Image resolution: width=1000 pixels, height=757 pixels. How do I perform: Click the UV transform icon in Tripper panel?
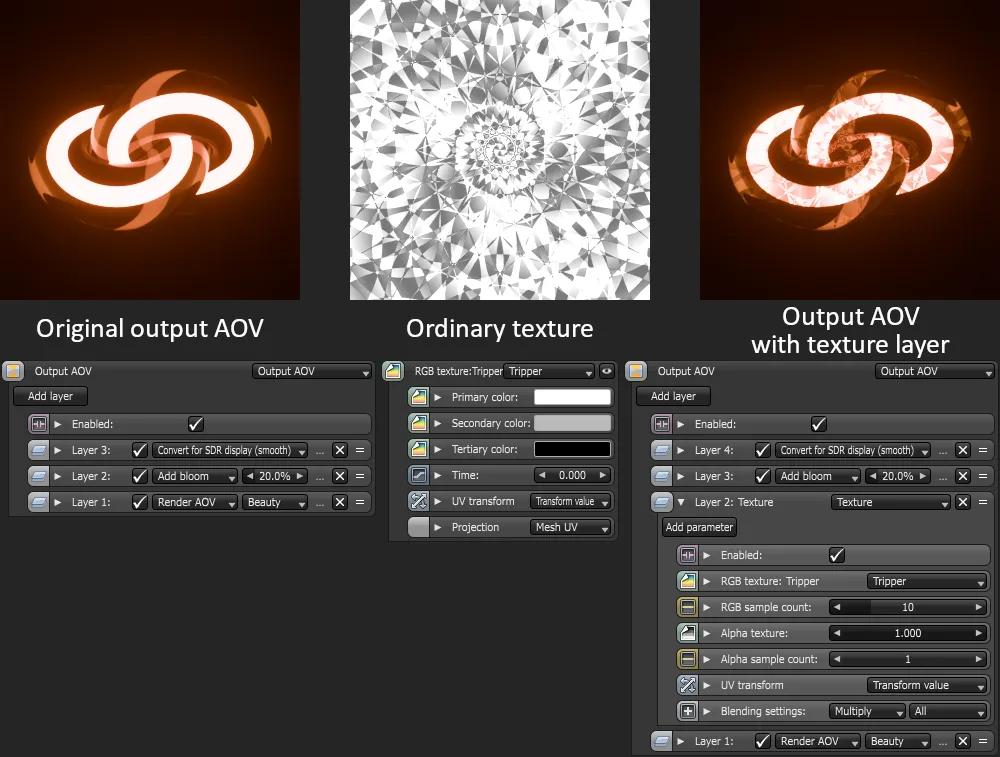(419, 501)
